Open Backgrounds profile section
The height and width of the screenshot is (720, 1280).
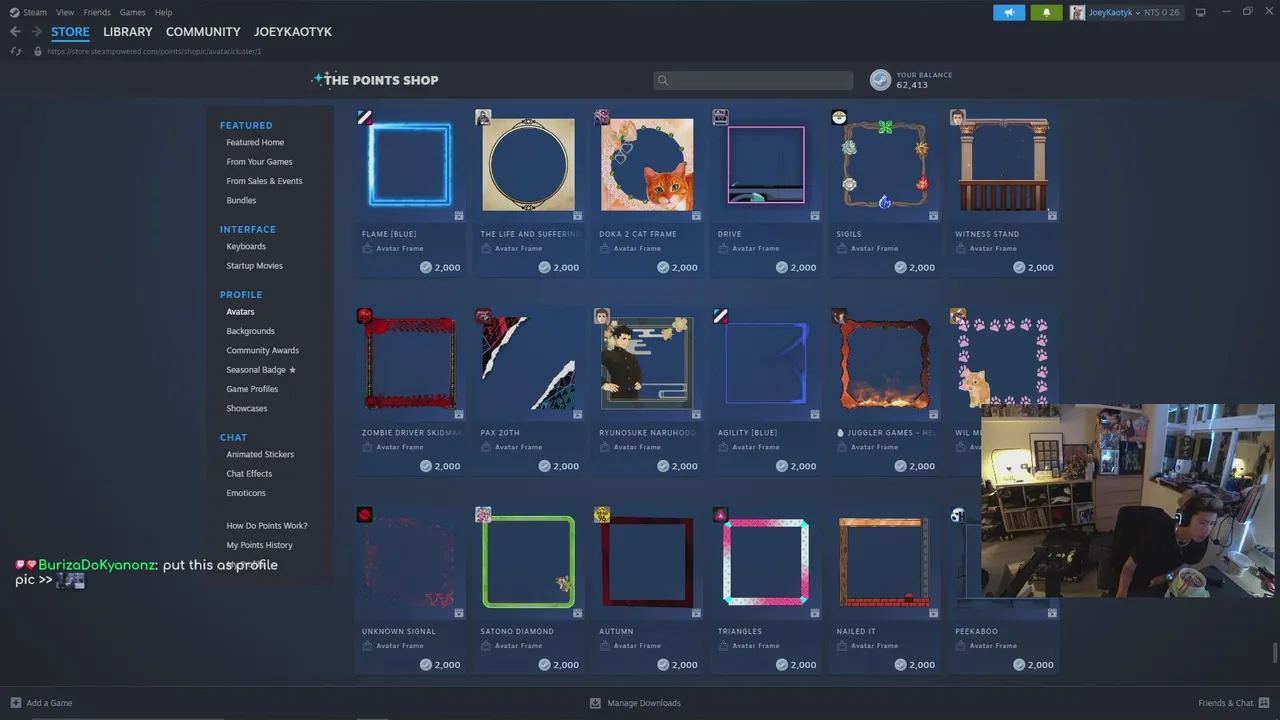[x=250, y=331]
